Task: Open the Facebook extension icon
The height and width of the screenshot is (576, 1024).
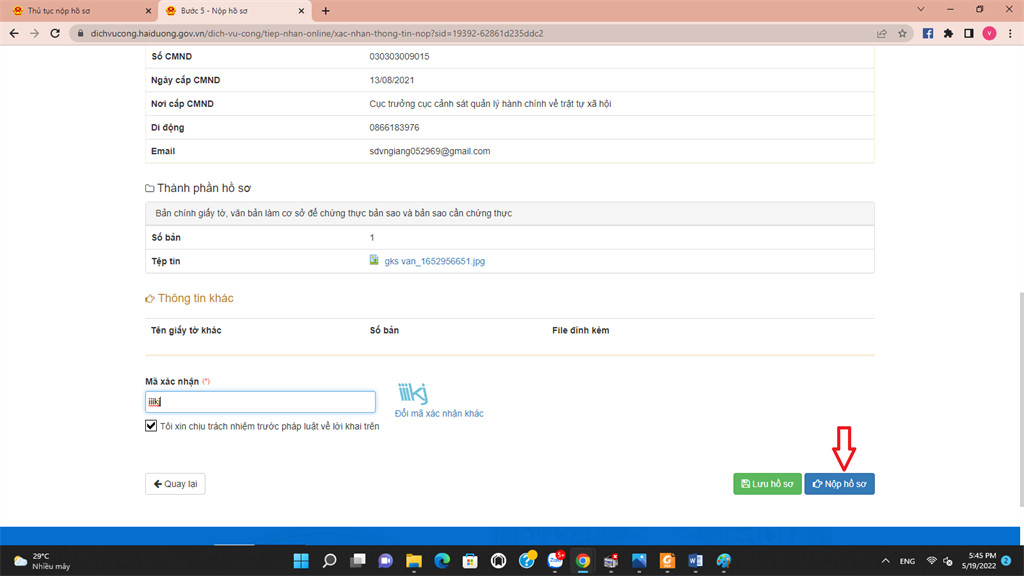Action: click(x=927, y=33)
